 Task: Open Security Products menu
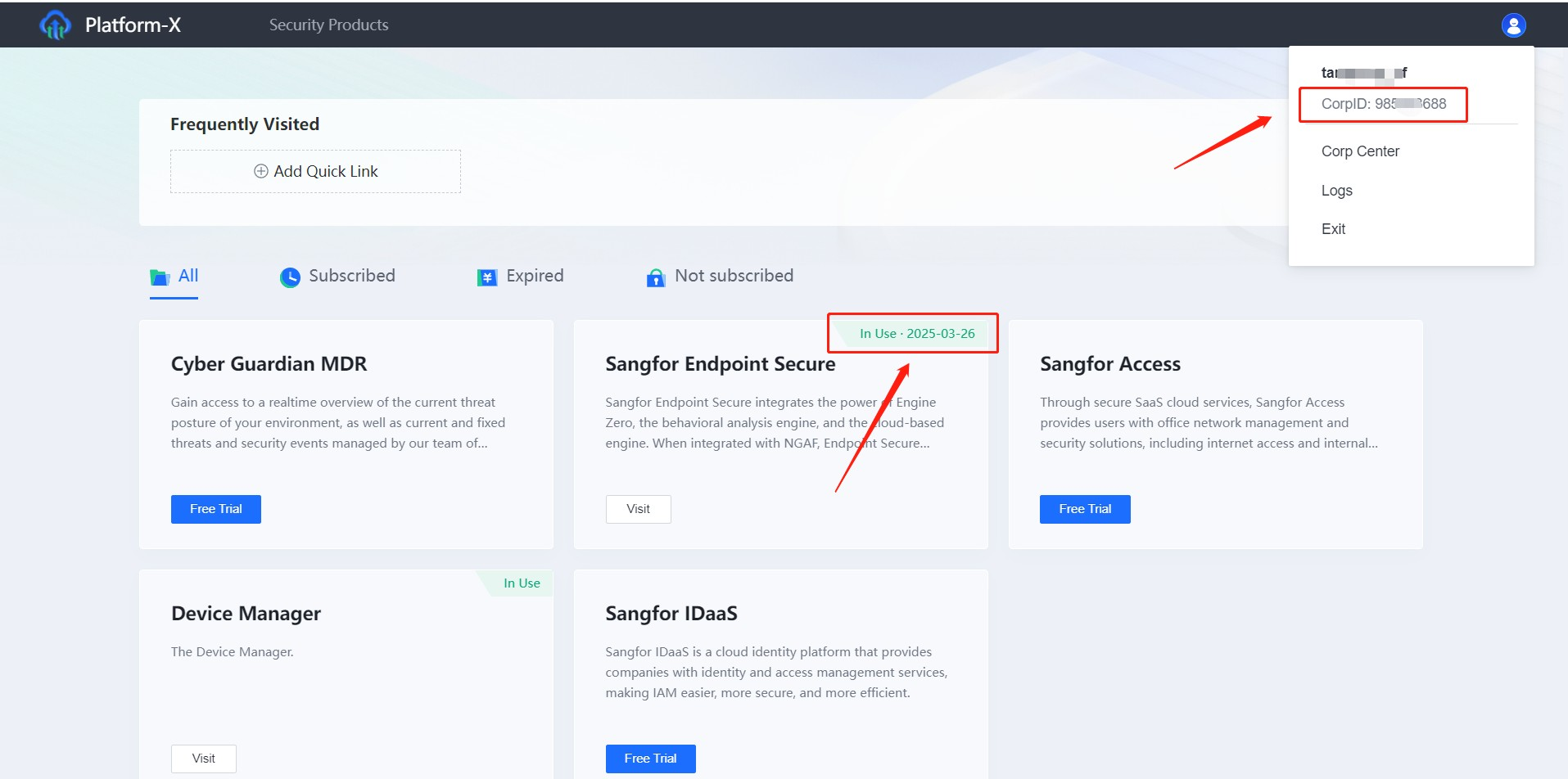(329, 25)
